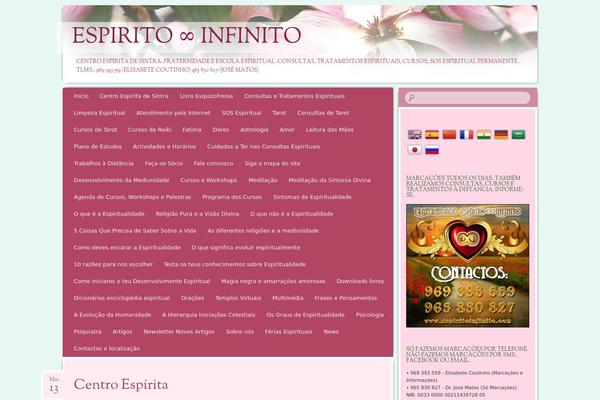Open the Multimédia menu item
Viewport: 600px width, 400px height.
tap(288, 298)
